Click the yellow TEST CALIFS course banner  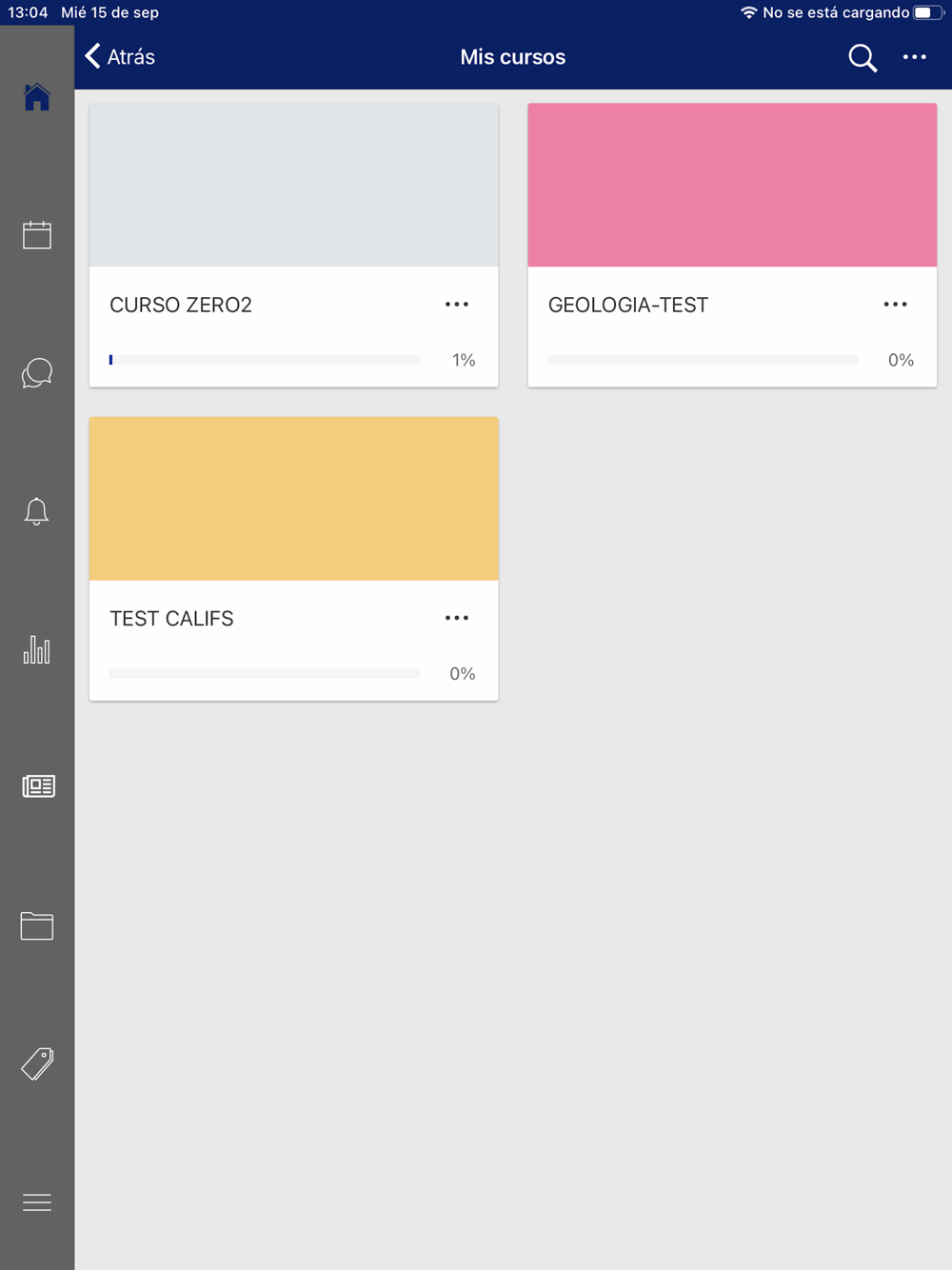tap(293, 498)
